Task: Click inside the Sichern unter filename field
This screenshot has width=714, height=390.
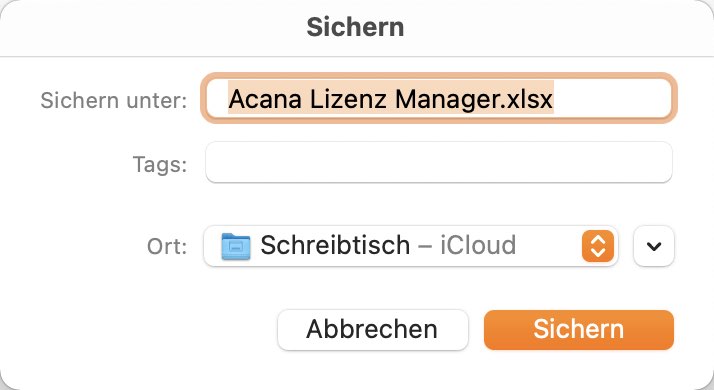Action: (439, 98)
